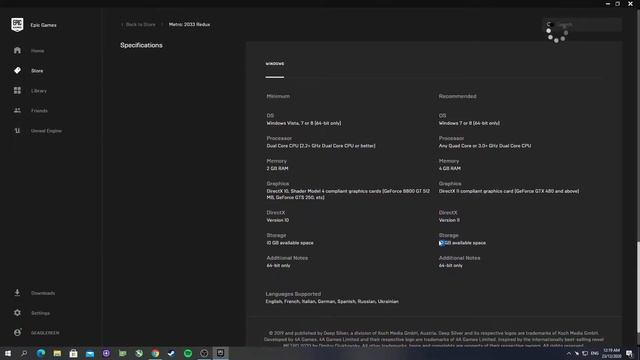Open the Settings gear icon
640x360 pixels.
coord(17,313)
